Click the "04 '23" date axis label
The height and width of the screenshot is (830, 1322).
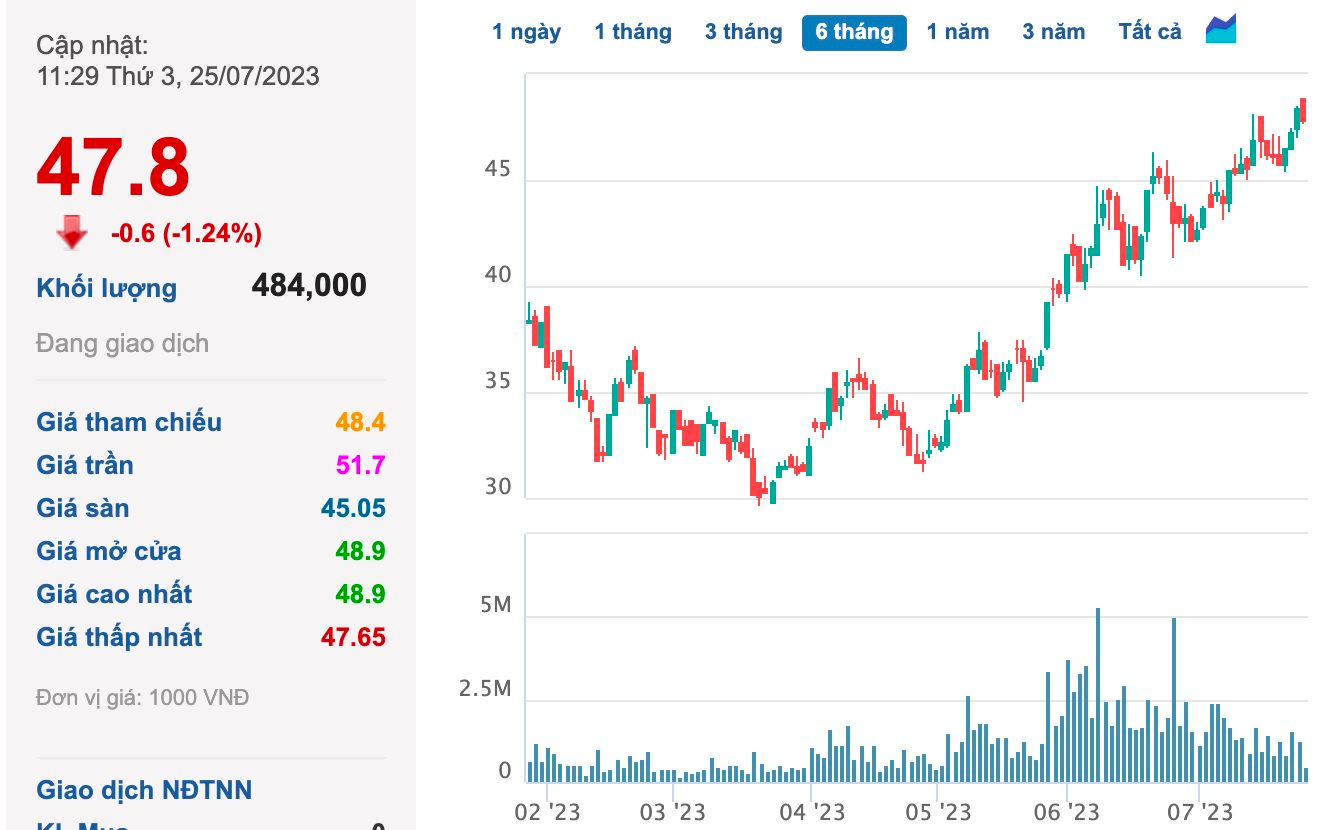point(811,810)
